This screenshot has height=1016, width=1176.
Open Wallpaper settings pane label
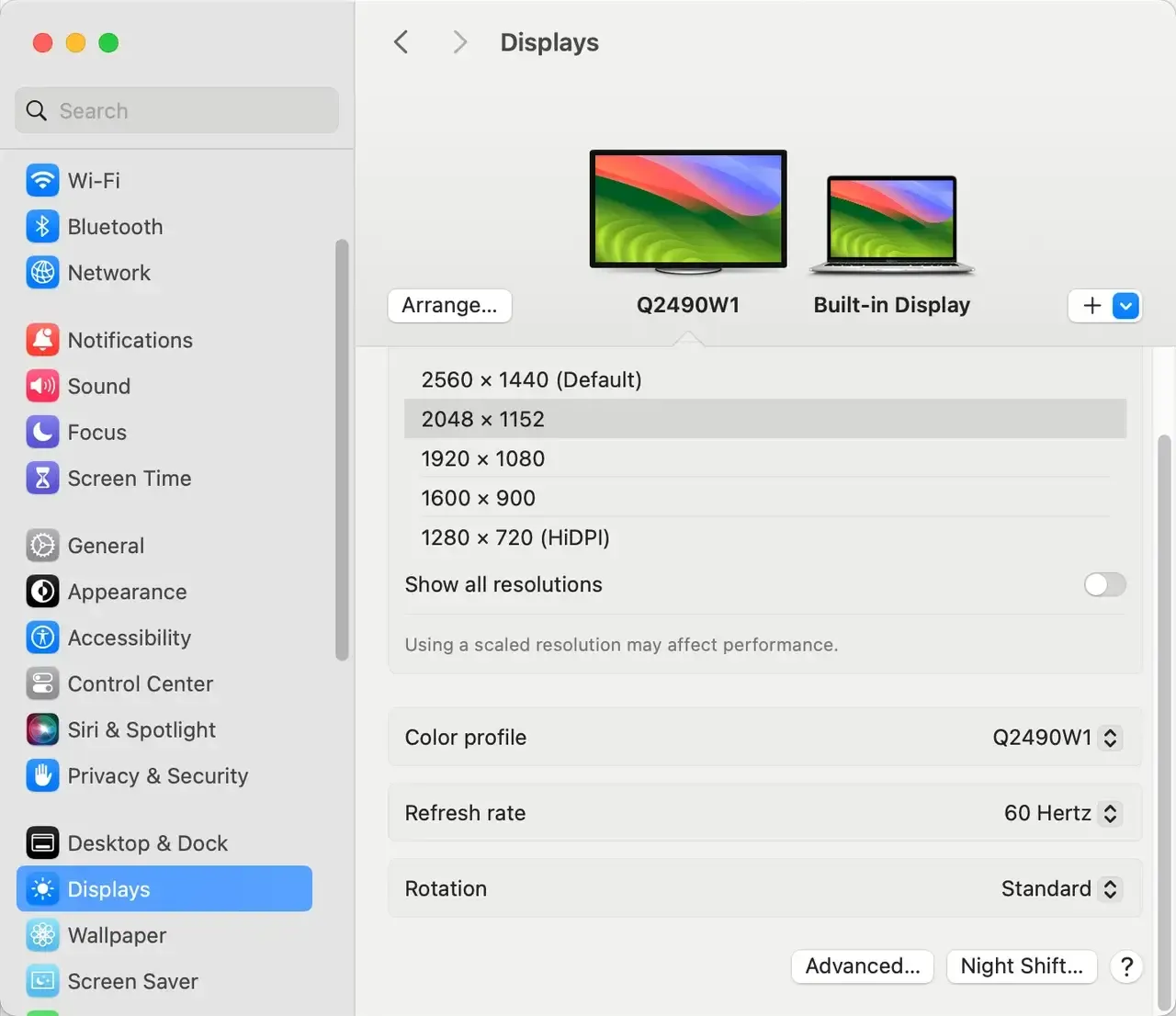[x=117, y=935]
